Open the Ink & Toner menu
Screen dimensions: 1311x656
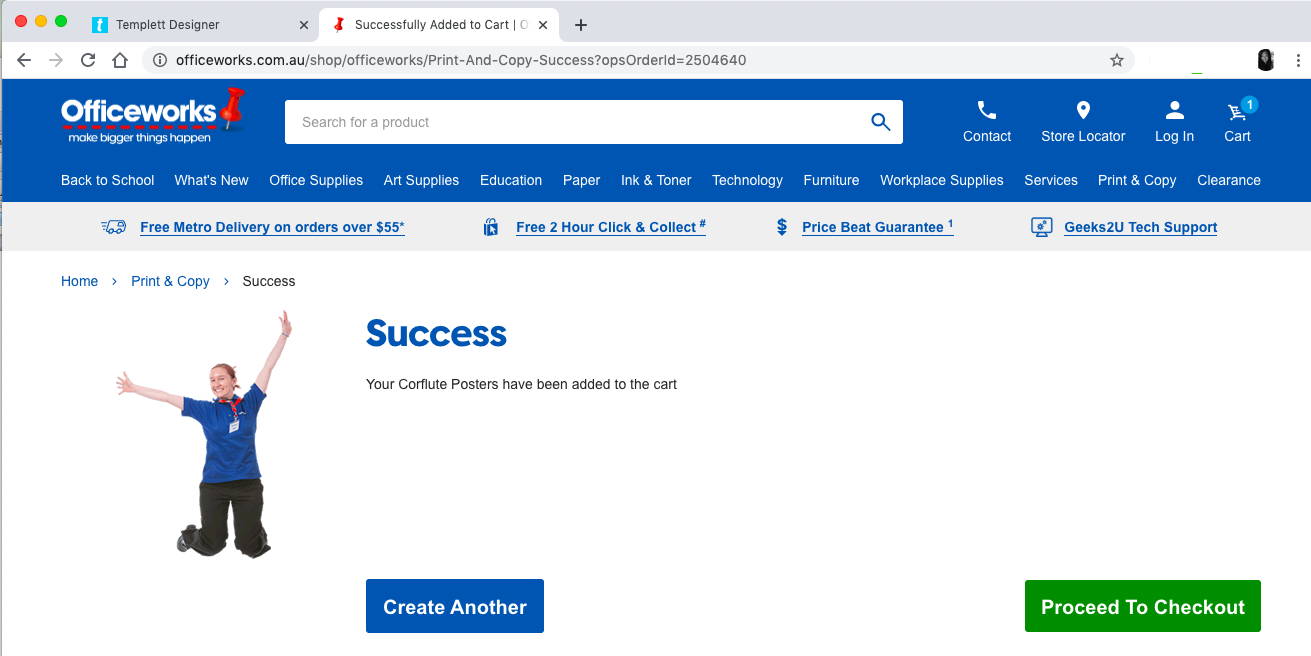[656, 180]
